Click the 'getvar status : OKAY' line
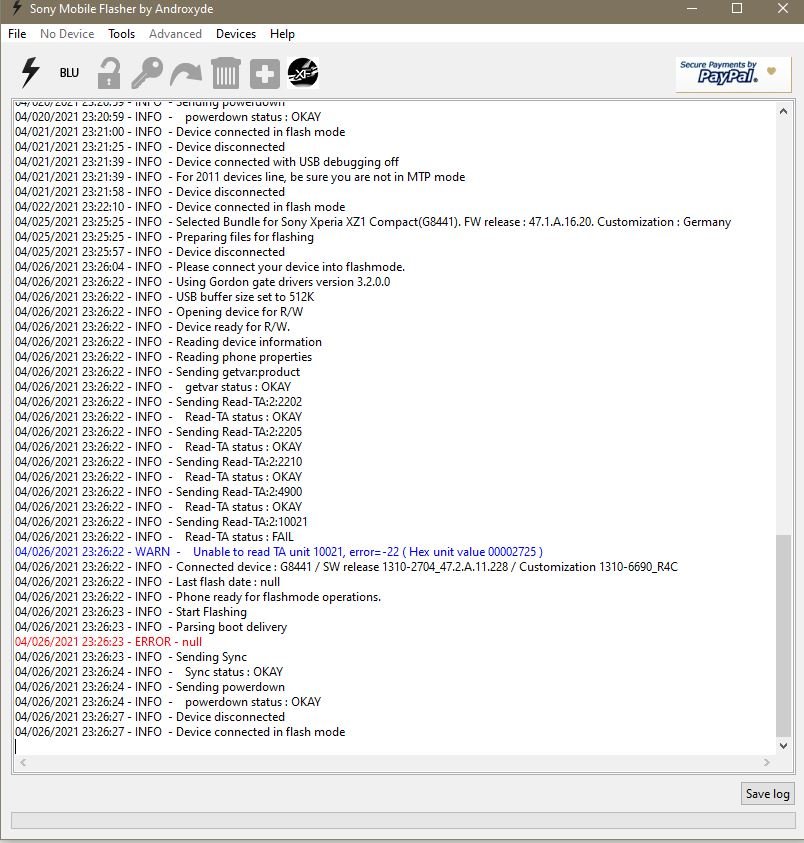This screenshot has width=804, height=843. point(153,387)
